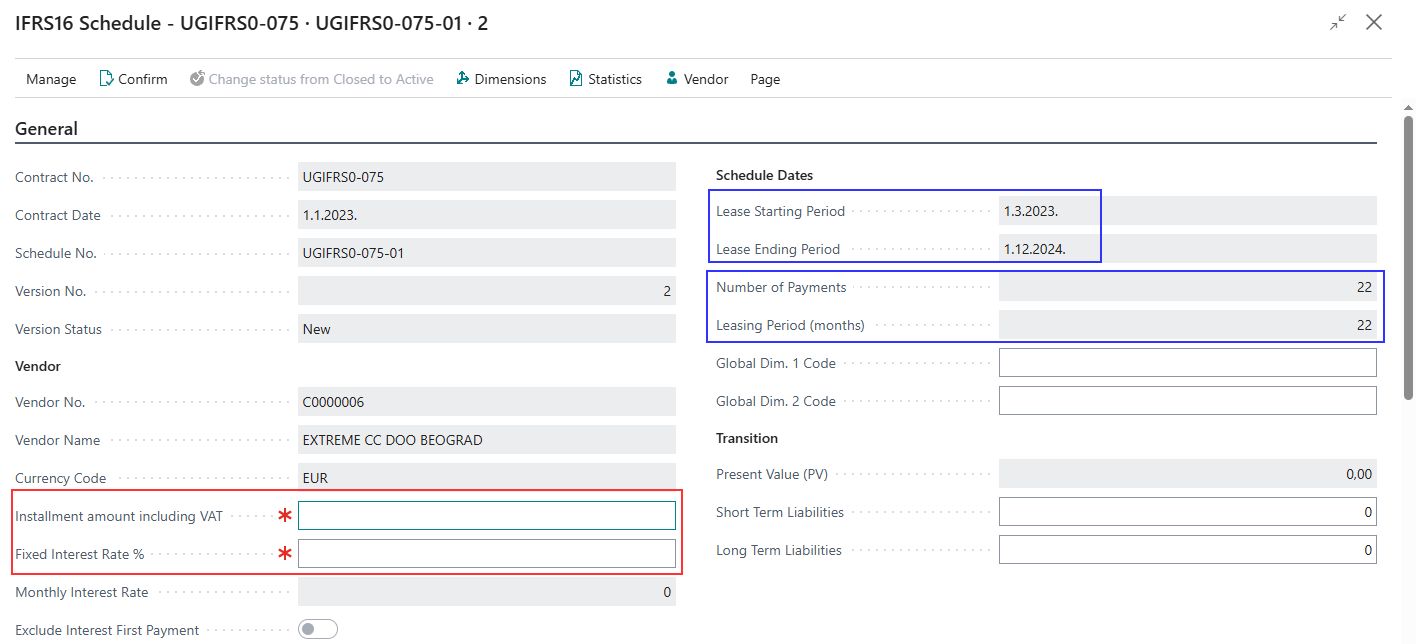The width and height of the screenshot is (1416, 644).
Task: Open the Manage menu
Action: (x=51, y=79)
